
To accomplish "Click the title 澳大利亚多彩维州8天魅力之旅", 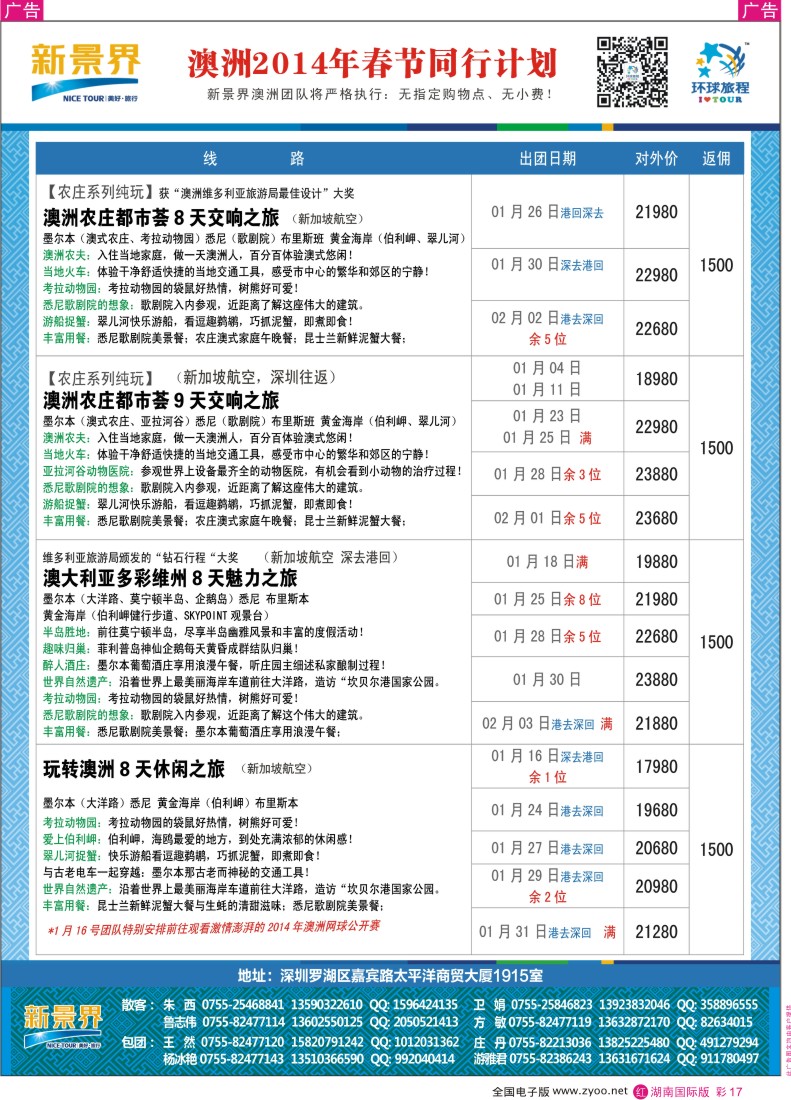I will 170,578.
